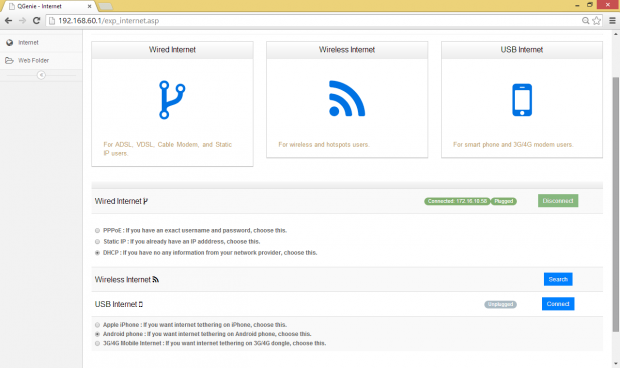Viewport: 620px width, 368px height.
Task: Click the folder icon beside Web Folder
Action: point(9,60)
